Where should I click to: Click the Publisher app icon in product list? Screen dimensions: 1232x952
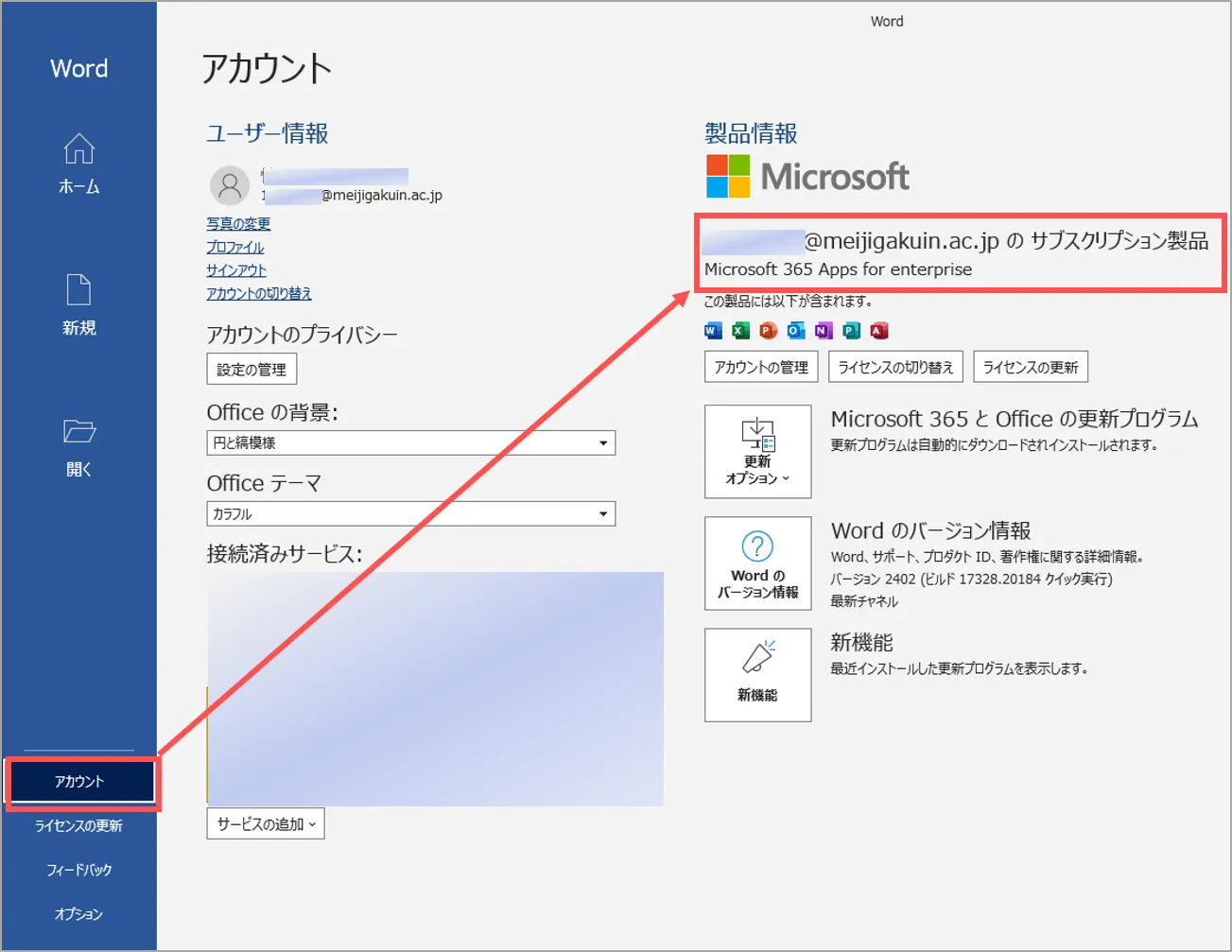pos(851,330)
